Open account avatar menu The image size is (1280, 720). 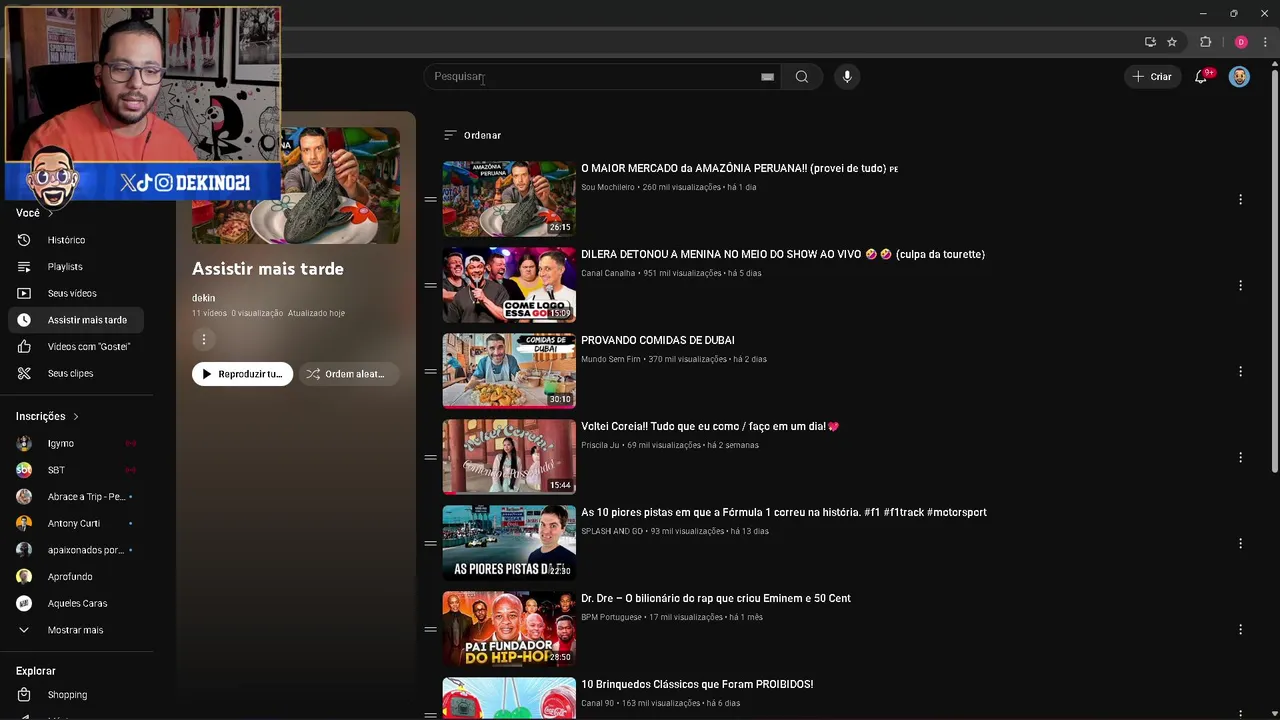pos(1239,77)
